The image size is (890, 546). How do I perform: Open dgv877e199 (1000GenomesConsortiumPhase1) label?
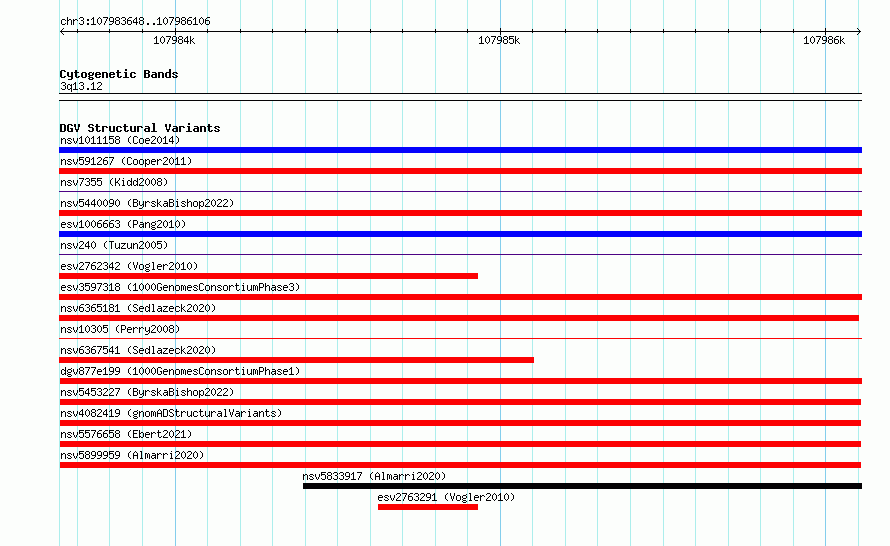[180, 371]
